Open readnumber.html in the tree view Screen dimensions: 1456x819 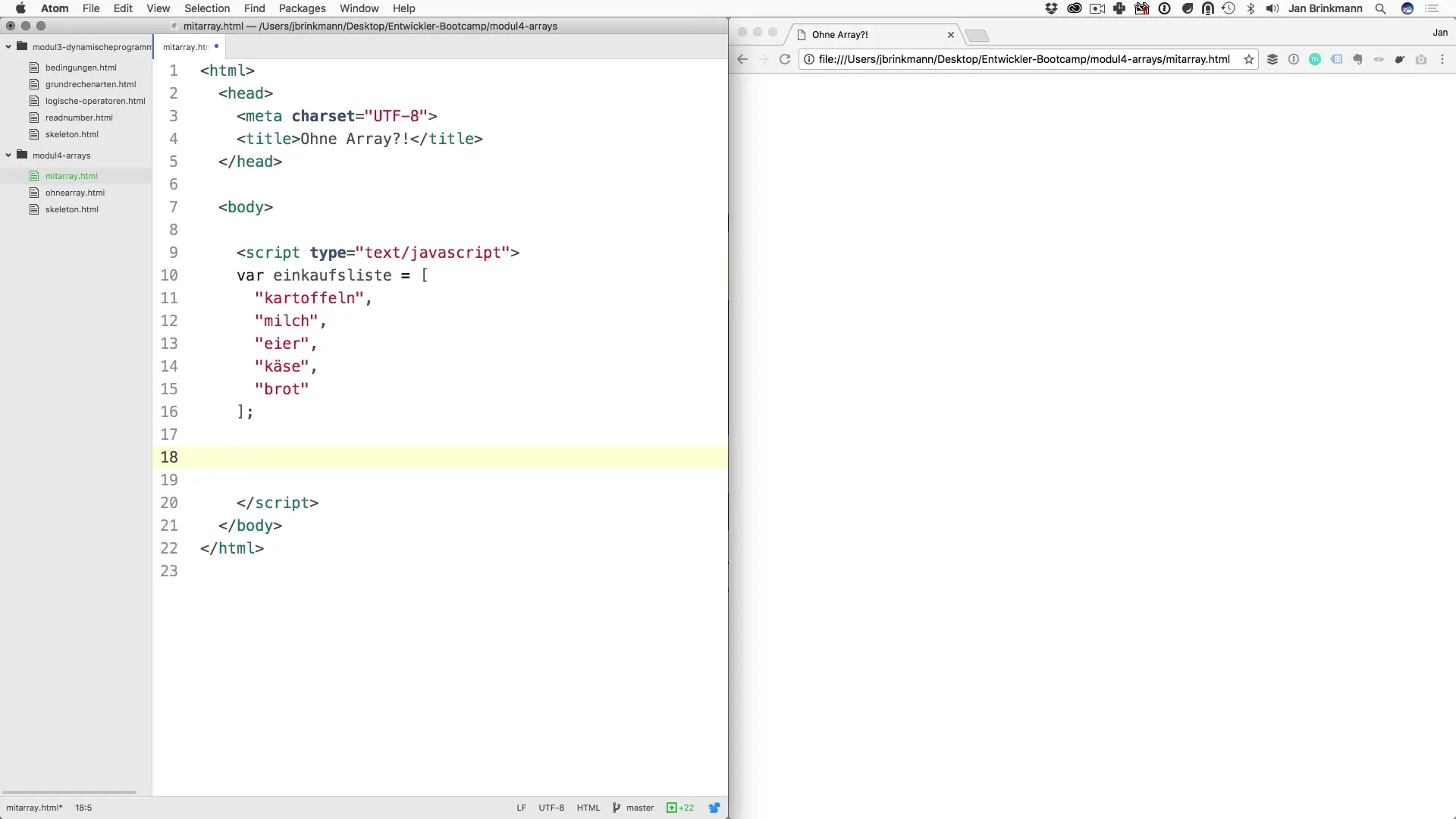(79, 118)
